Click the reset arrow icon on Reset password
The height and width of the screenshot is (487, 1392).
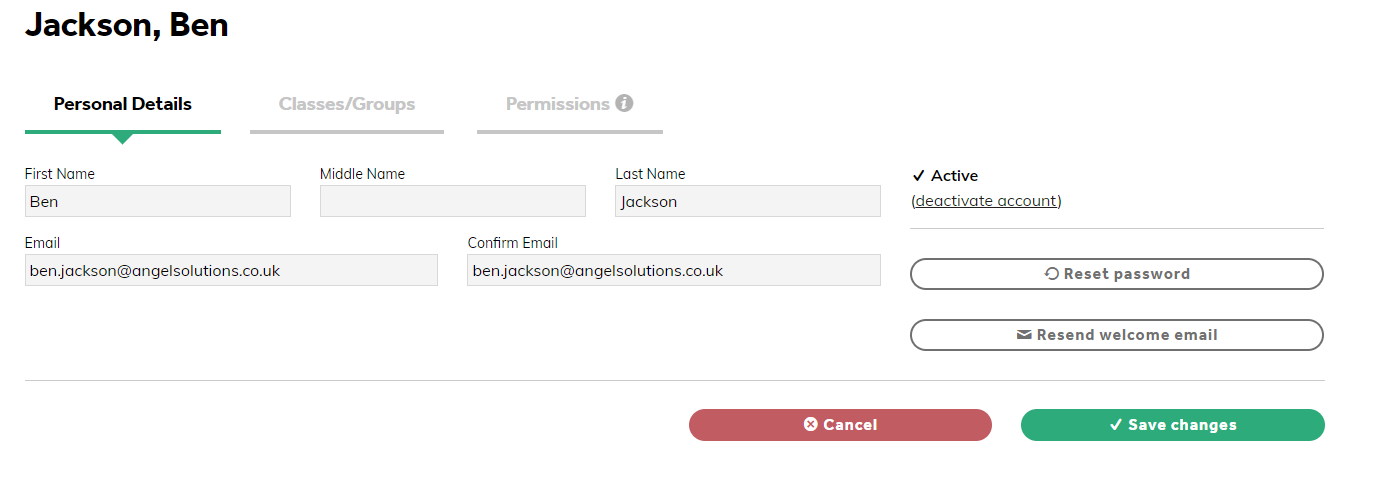coord(1052,274)
